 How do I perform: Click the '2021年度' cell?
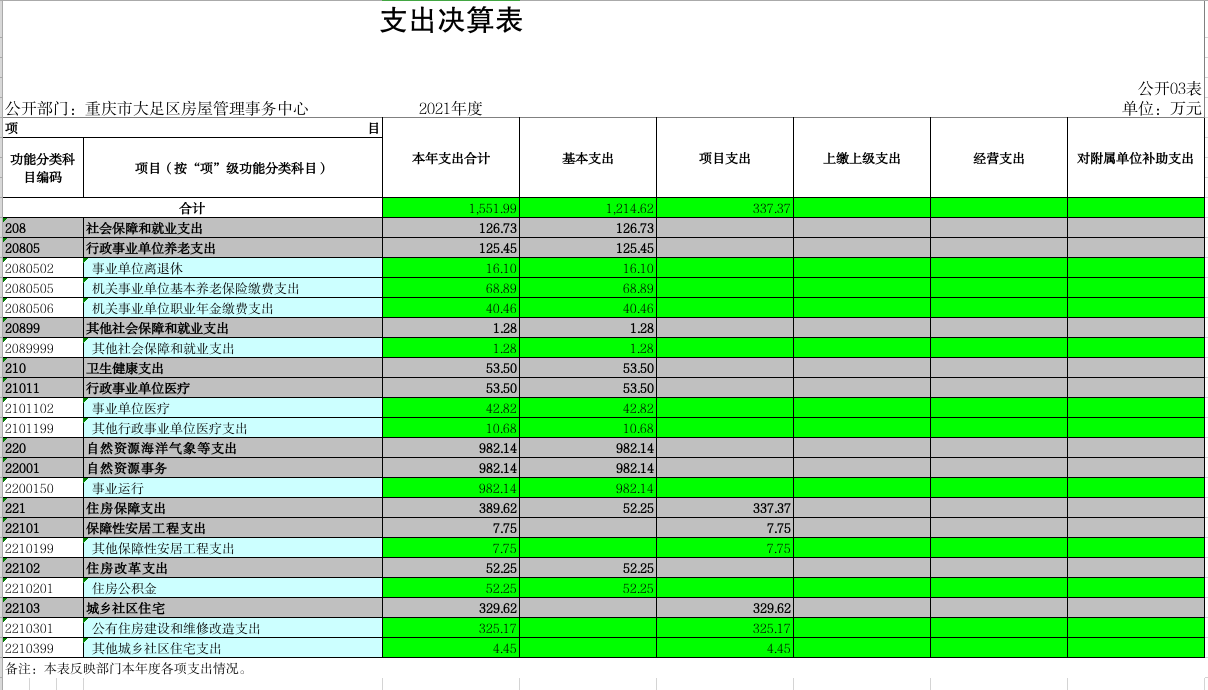(451, 108)
